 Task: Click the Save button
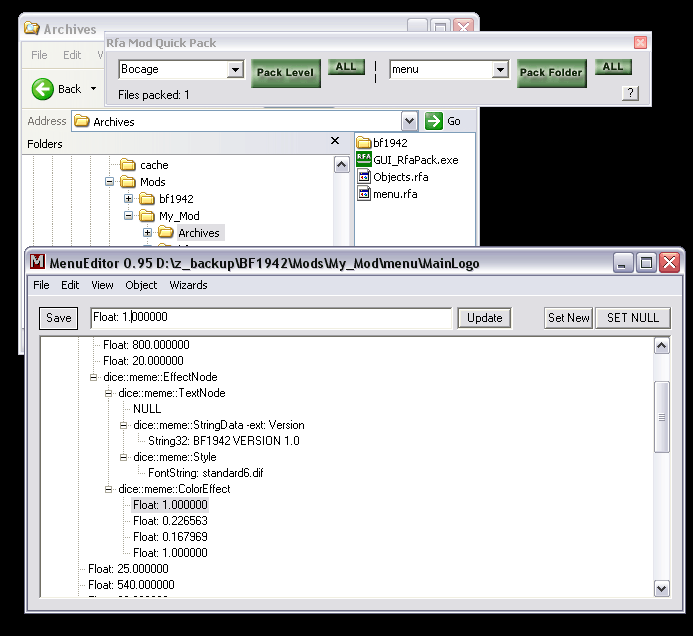coord(58,318)
